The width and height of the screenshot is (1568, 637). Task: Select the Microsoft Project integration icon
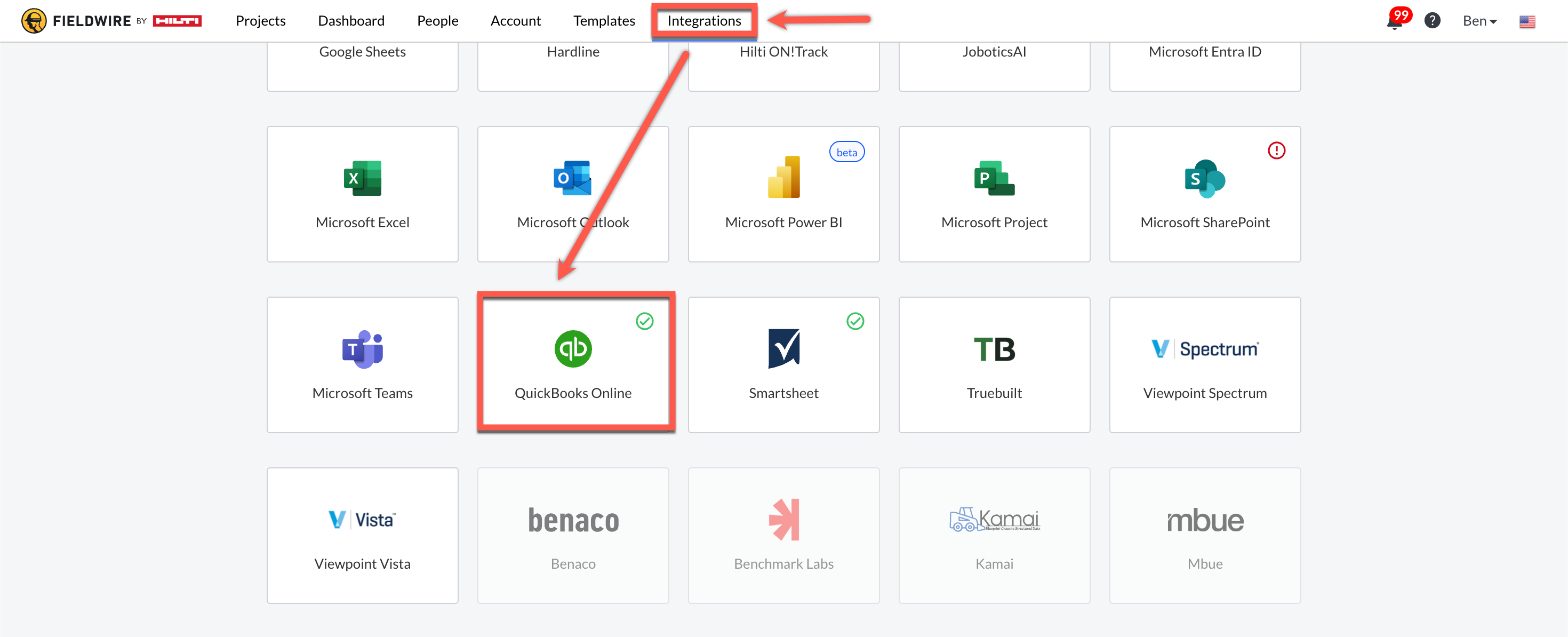pyautogui.click(x=994, y=178)
